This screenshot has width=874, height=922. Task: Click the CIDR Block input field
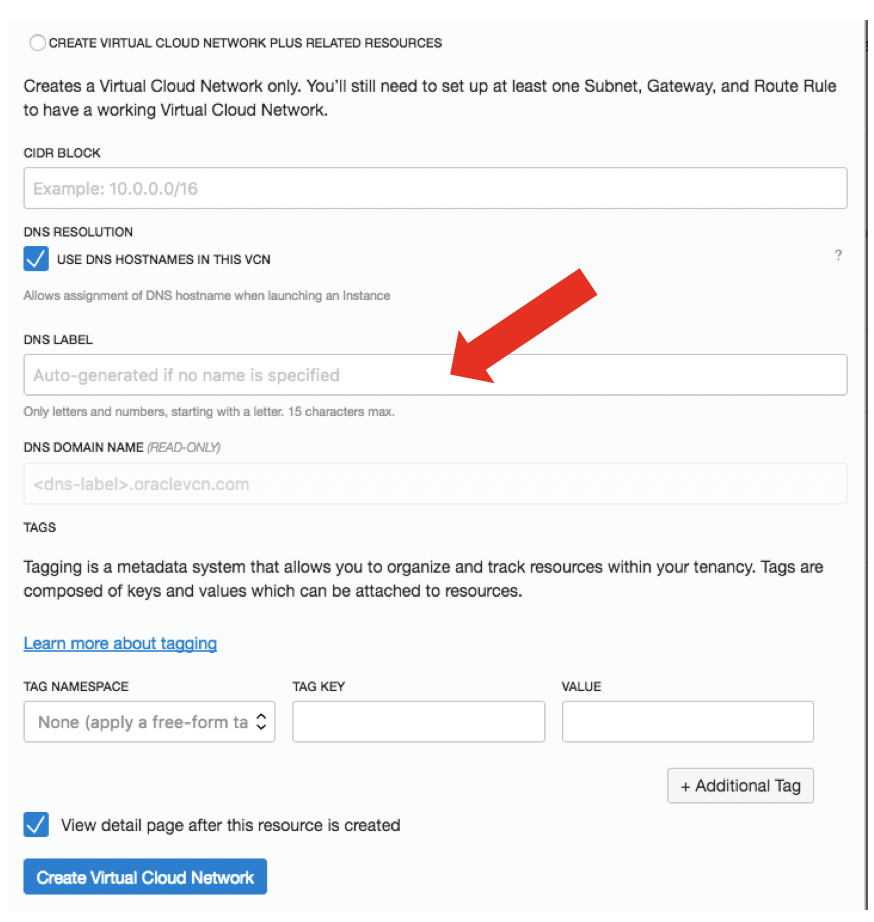pos(435,188)
